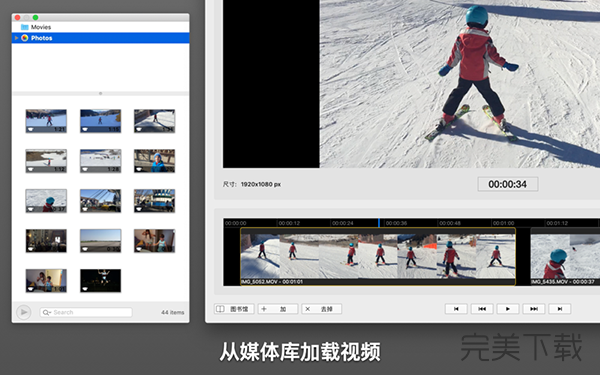Viewport: 600px width, 375px height.
Task: Click the 00:00:12 mark on the timeline ruler
Action: pos(289,223)
